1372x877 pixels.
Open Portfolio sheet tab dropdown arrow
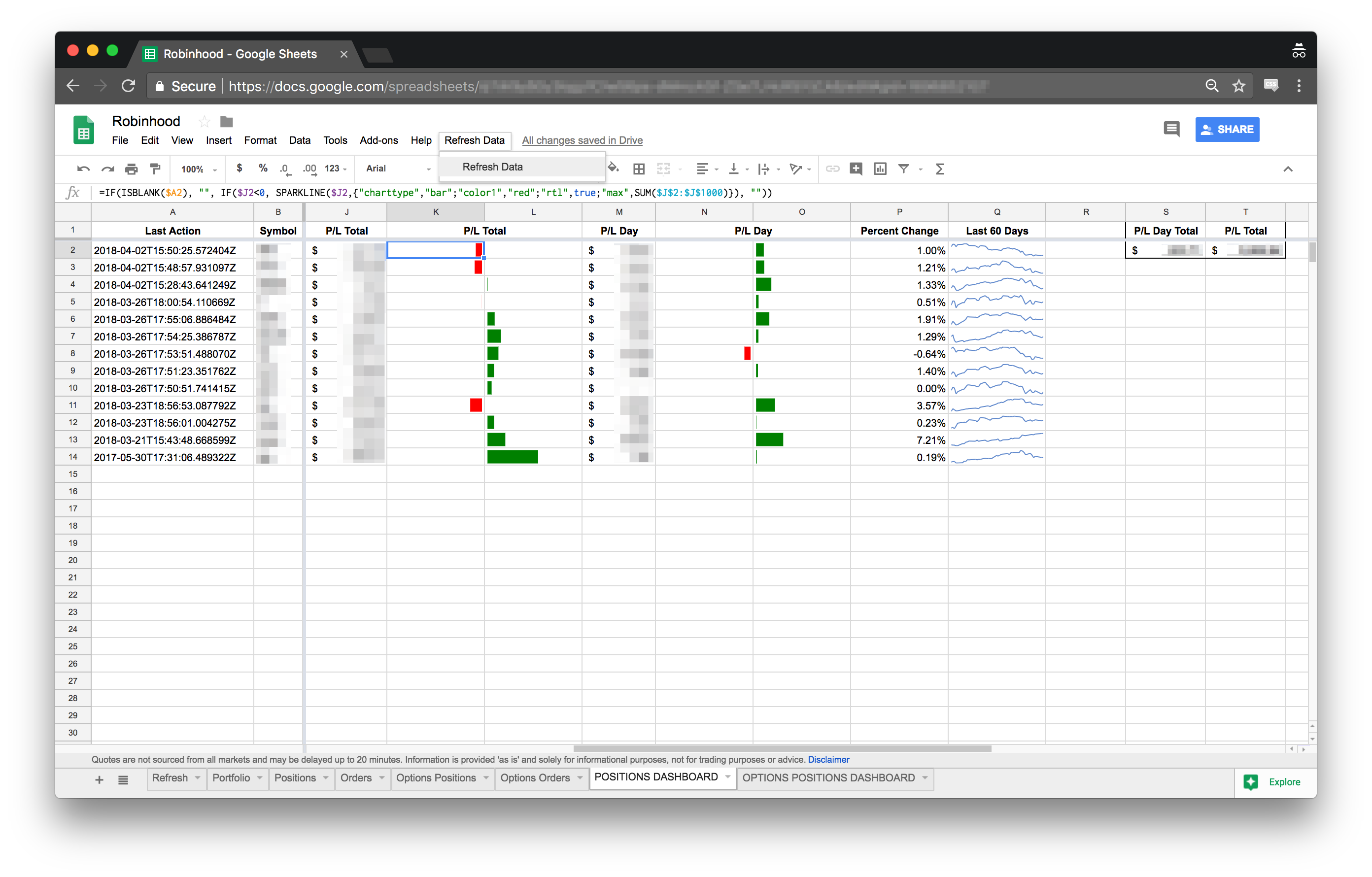259,778
